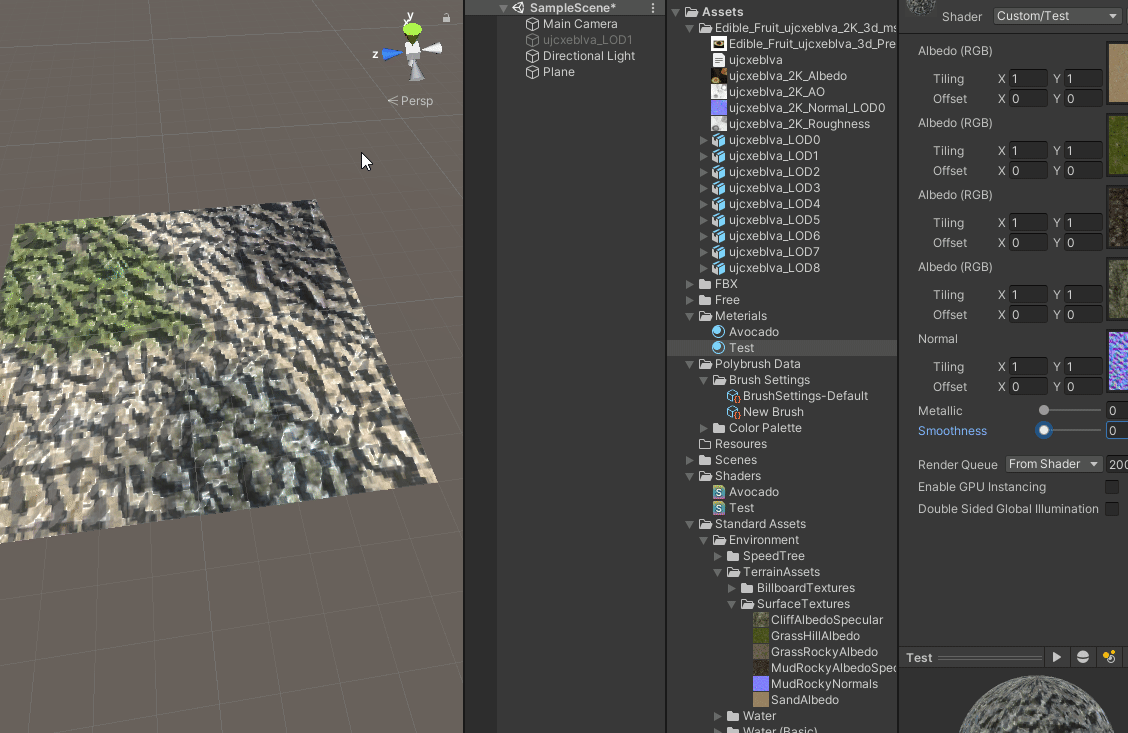Select the TerrainAssets folder
1128x733 pixels.
point(773,572)
